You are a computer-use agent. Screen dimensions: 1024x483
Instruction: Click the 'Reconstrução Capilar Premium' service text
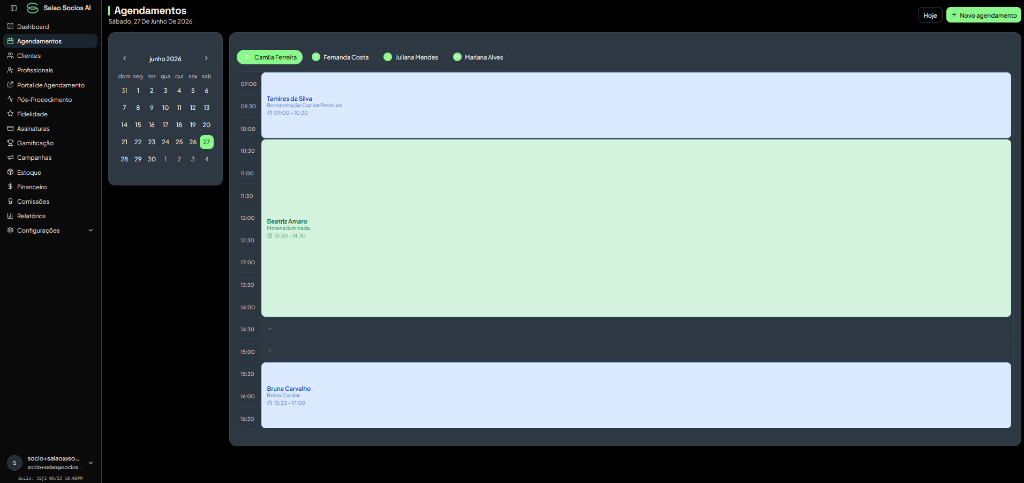click(304, 105)
